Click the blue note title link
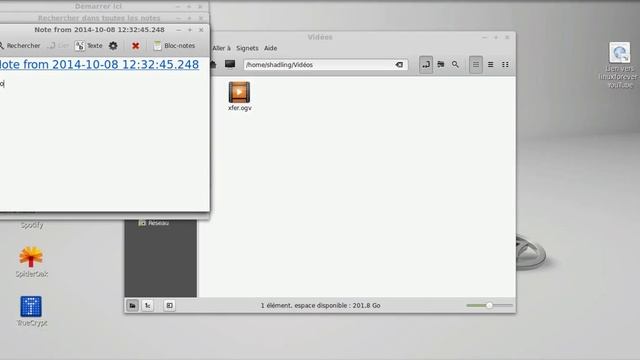Image resolution: width=640 pixels, height=360 pixels. pyautogui.click(x=99, y=64)
